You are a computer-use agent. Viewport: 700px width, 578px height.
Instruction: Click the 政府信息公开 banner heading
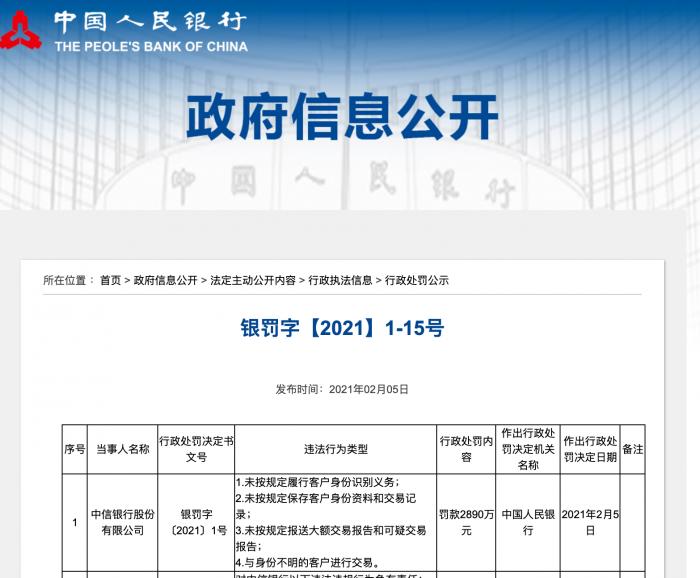point(342,116)
